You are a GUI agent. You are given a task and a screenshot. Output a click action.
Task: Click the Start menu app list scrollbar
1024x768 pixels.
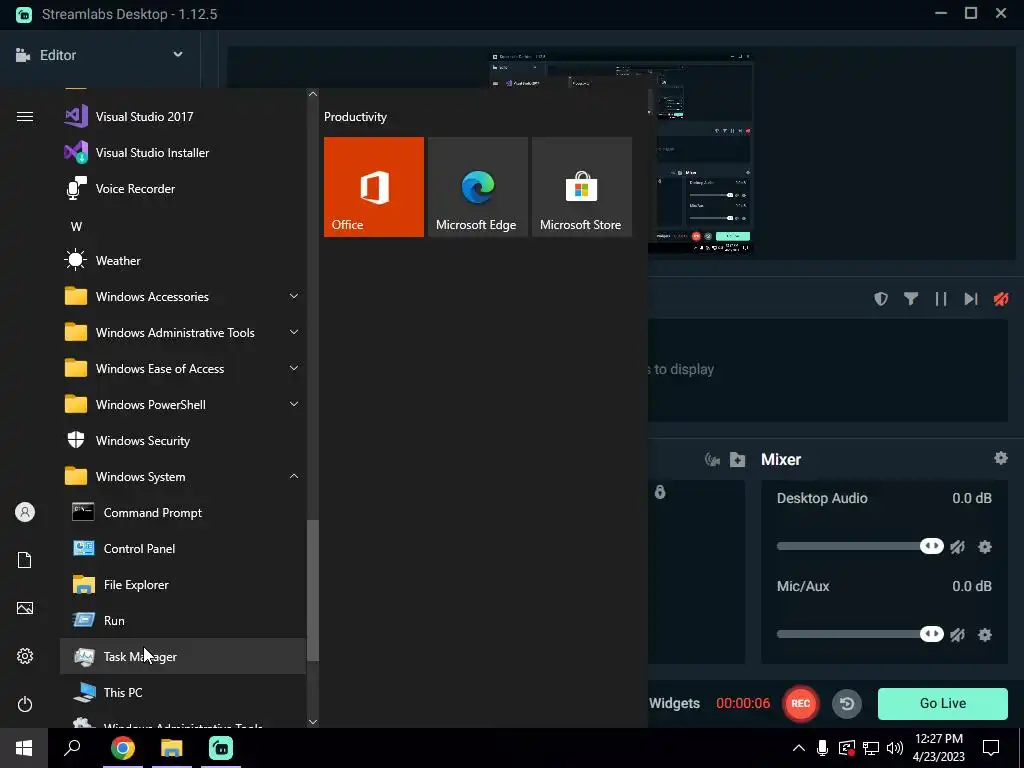[x=313, y=590]
